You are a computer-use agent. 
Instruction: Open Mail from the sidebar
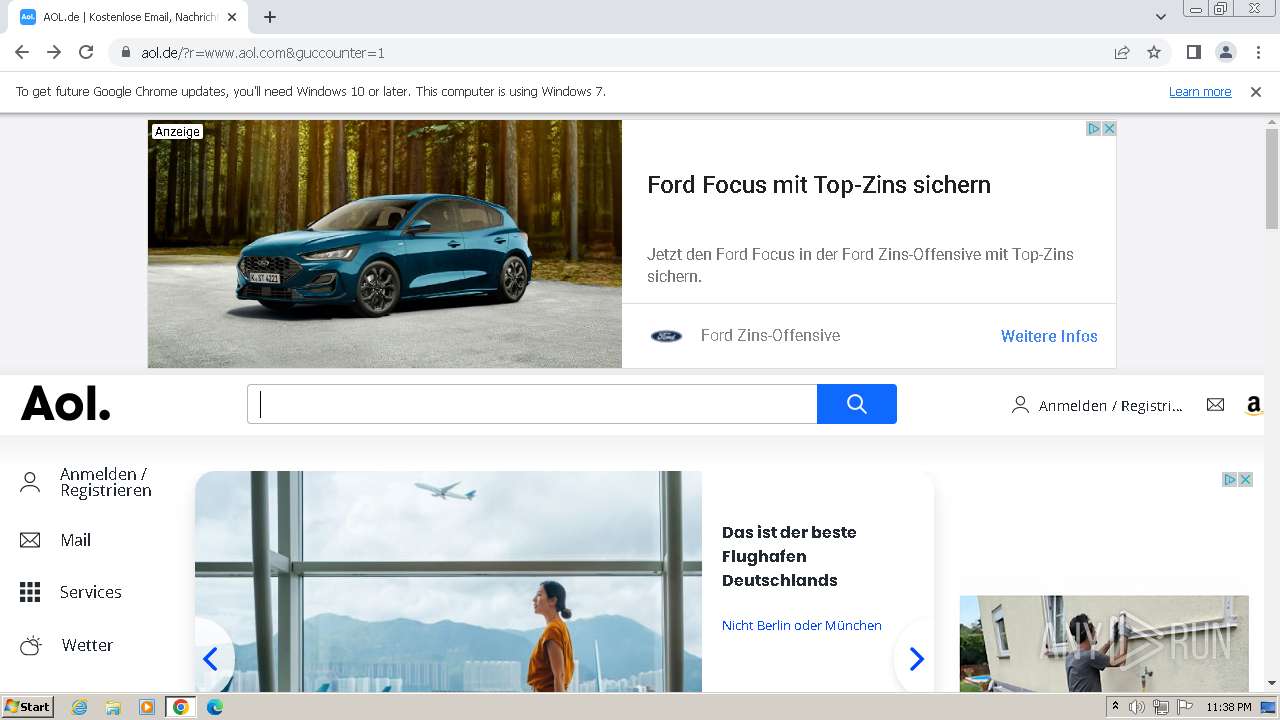(x=75, y=540)
